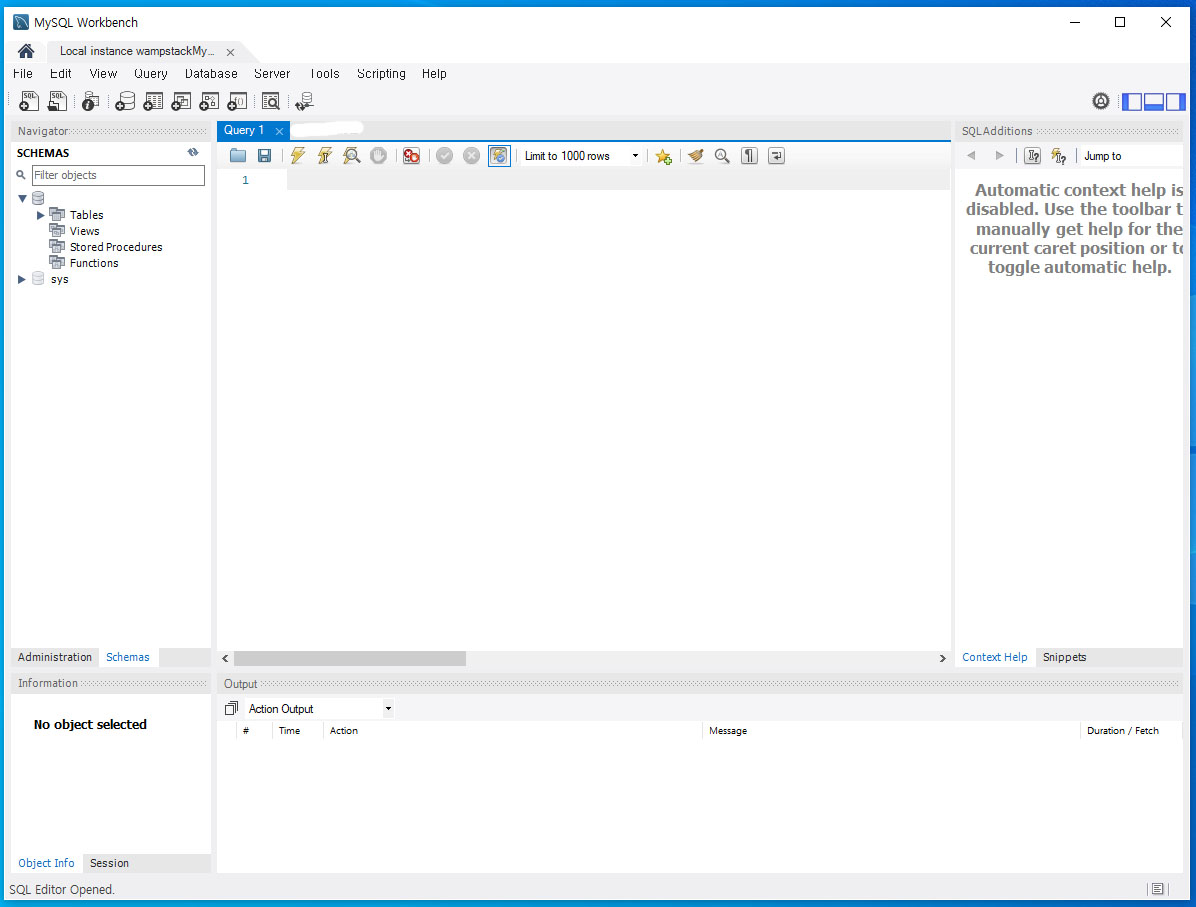This screenshot has height=907, width=1196.
Task: Open SQL script file in new tab icon
Action: pyautogui.click(x=57, y=101)
